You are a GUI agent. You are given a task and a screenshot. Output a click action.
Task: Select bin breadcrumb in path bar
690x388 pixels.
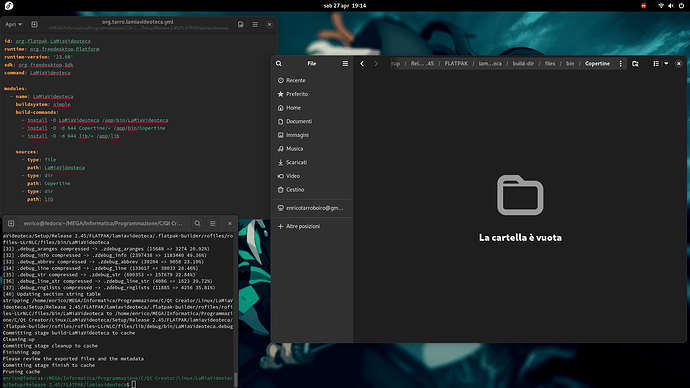click(x=570, y=63)
